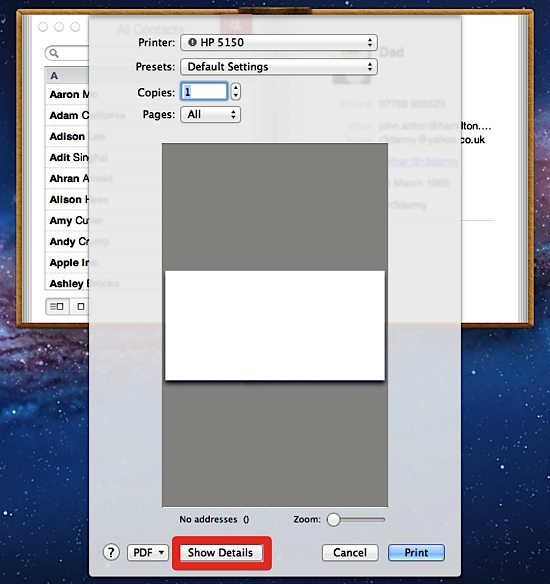Decrease copies with stepper down arrow
Image resolution: width=550 pixels, height=584 pixels.
pos(235,96)
